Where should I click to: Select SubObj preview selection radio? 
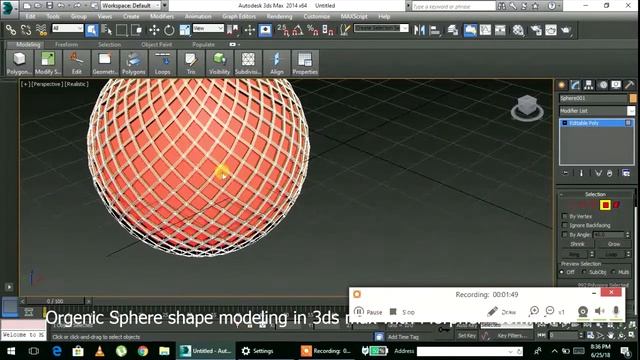584,272
